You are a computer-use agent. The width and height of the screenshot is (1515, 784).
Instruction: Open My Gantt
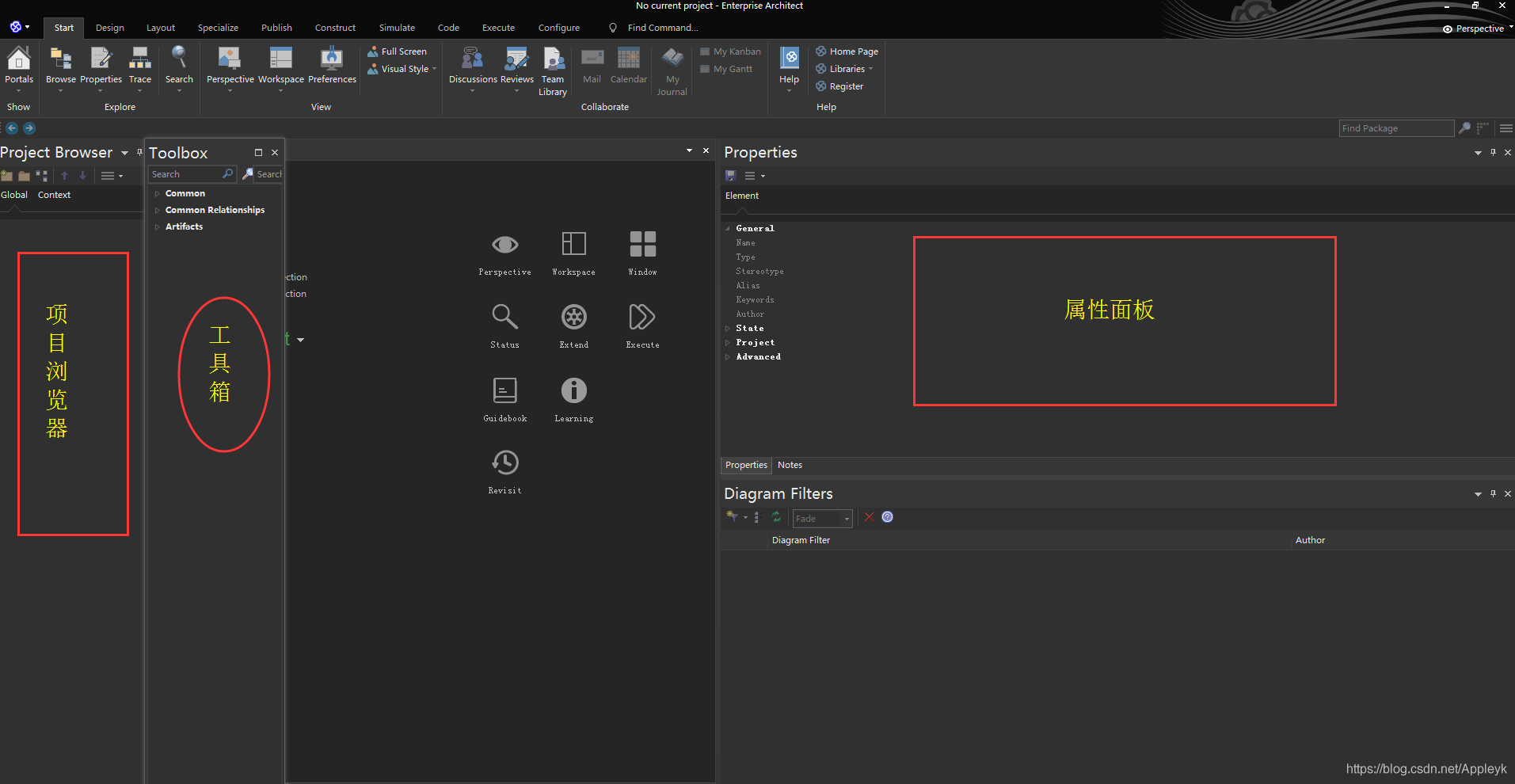point(726,69)
